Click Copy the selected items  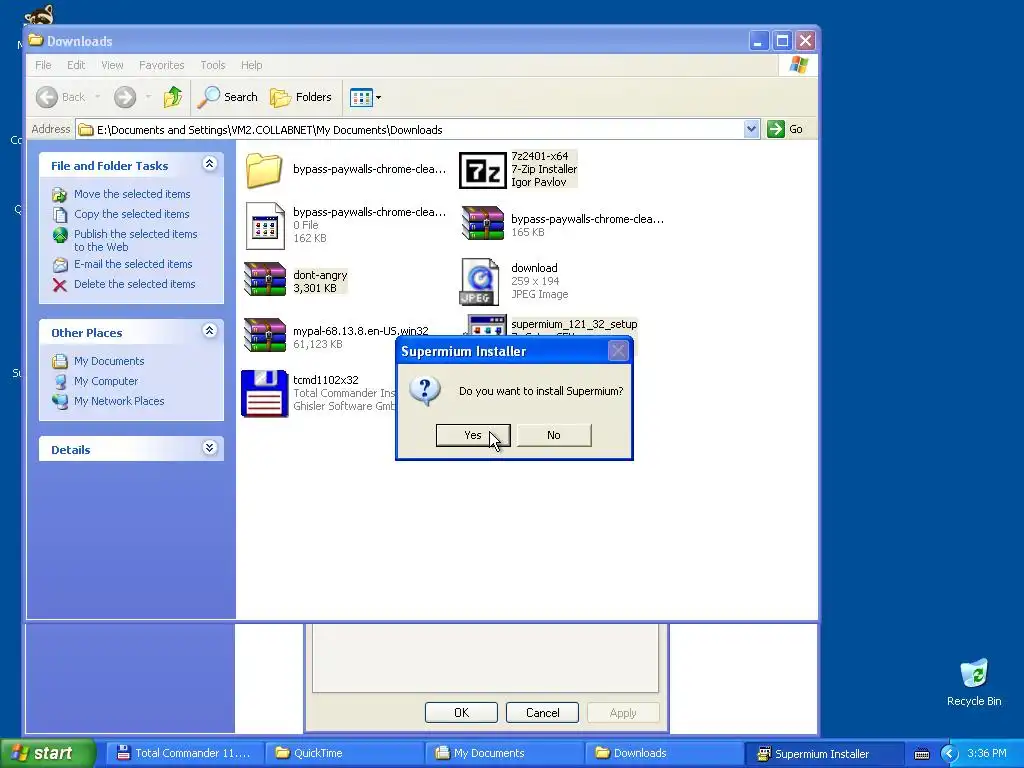coord(131,214)
